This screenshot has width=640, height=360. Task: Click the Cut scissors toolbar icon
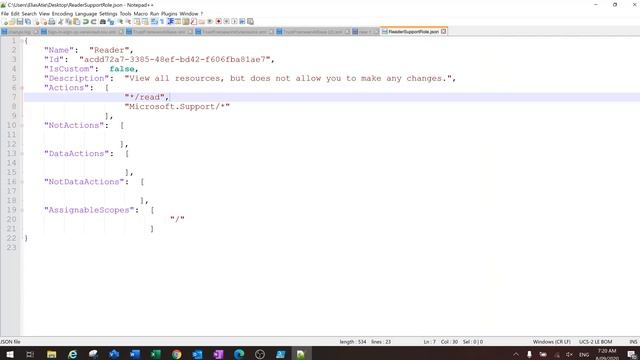click(x=60, y=22)
